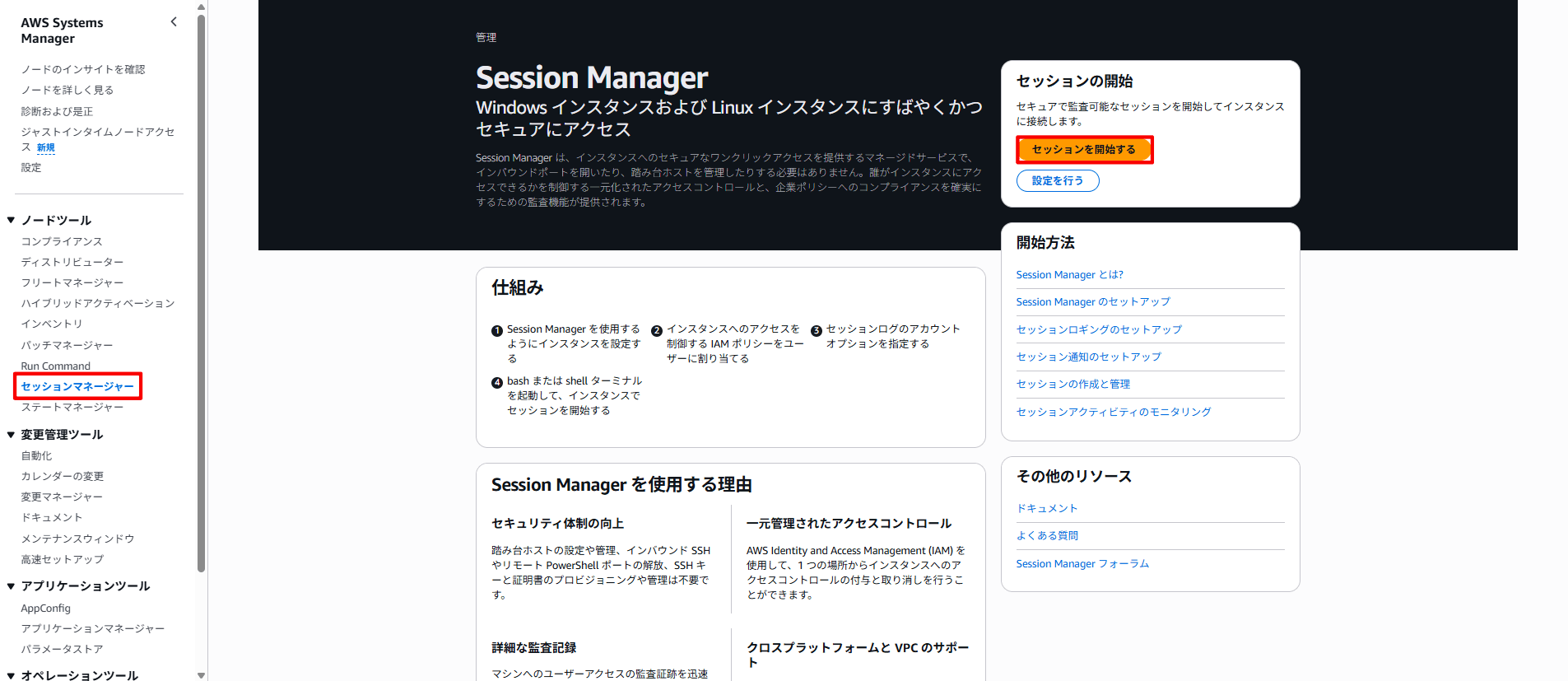The image size is (1568, 681).
Task: Open カレンダーの変更 in sidebar
Action: coord(63,476)
